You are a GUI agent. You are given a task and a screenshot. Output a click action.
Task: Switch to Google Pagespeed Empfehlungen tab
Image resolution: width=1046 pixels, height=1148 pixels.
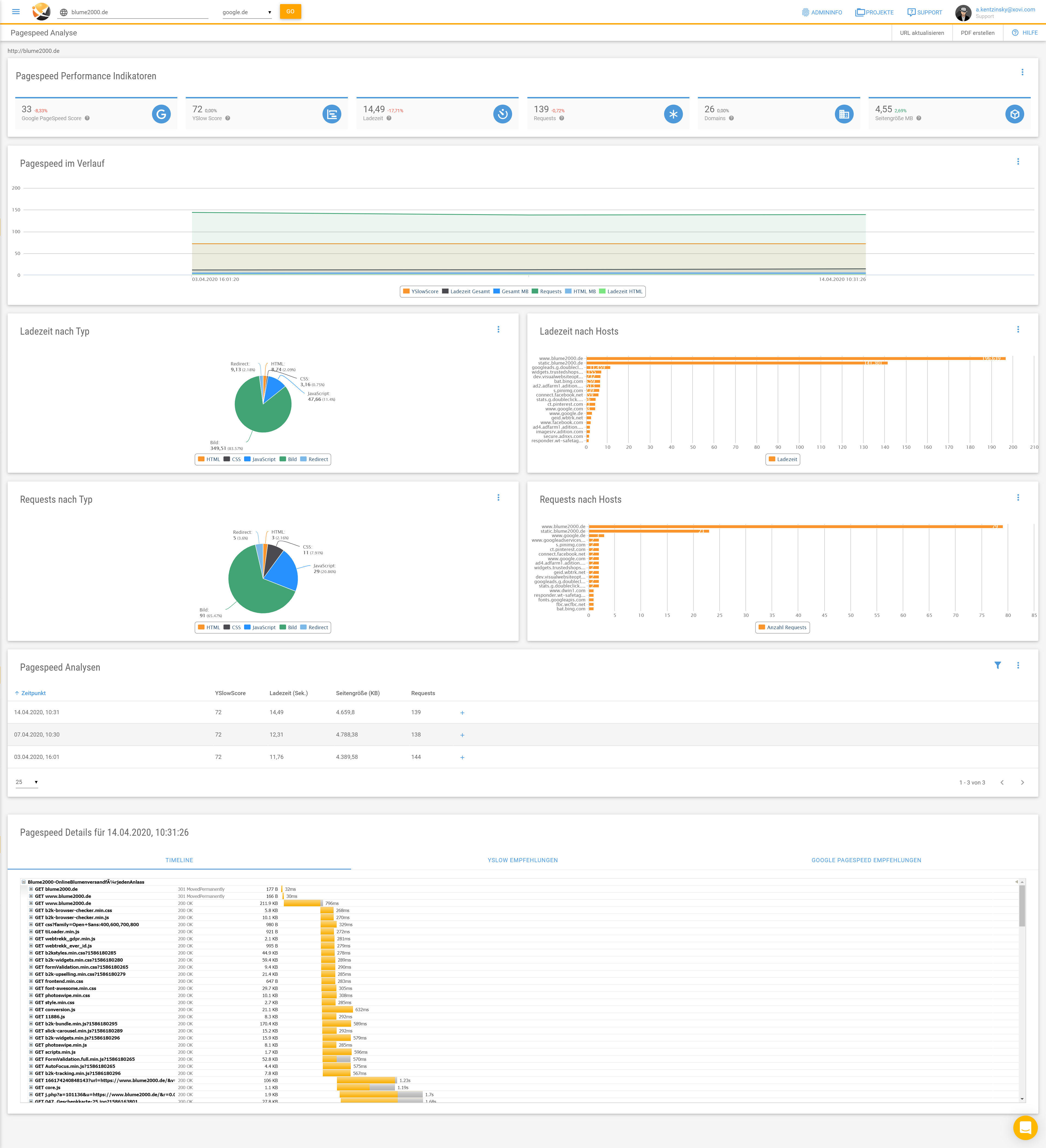866,861
